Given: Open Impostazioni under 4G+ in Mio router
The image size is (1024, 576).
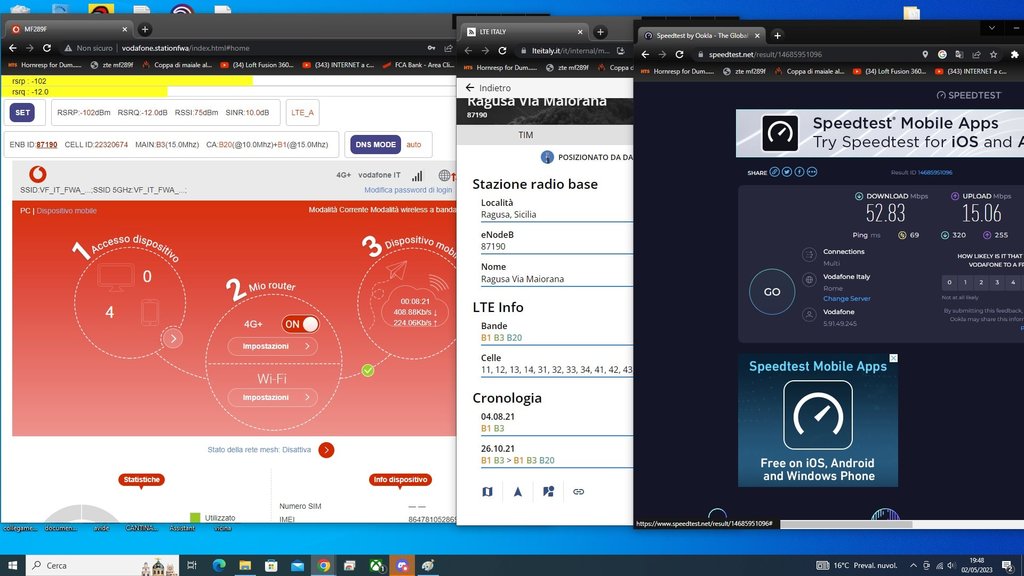Looking at the screenshot, I should (273, 346).
